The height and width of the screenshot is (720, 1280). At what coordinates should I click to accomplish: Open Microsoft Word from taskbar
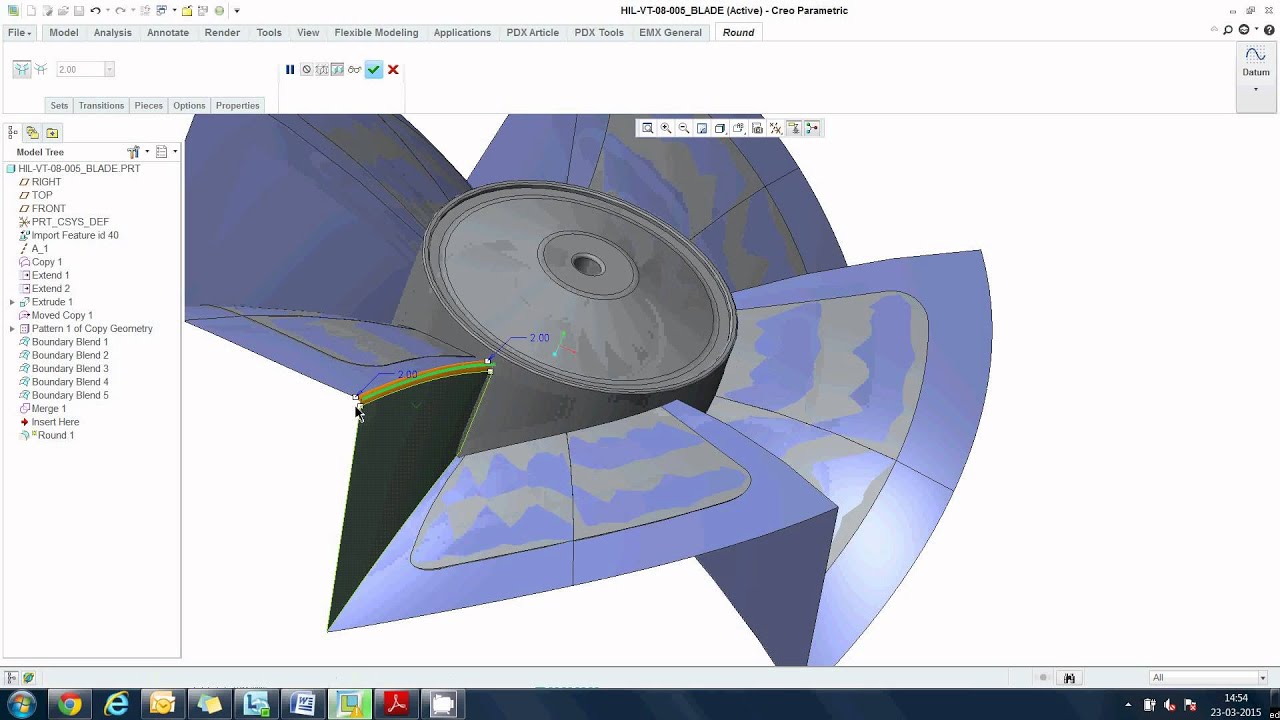303,704
